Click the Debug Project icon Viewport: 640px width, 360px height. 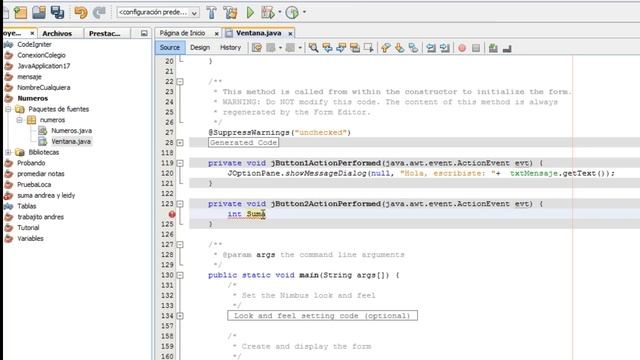[x=267, y=13]
